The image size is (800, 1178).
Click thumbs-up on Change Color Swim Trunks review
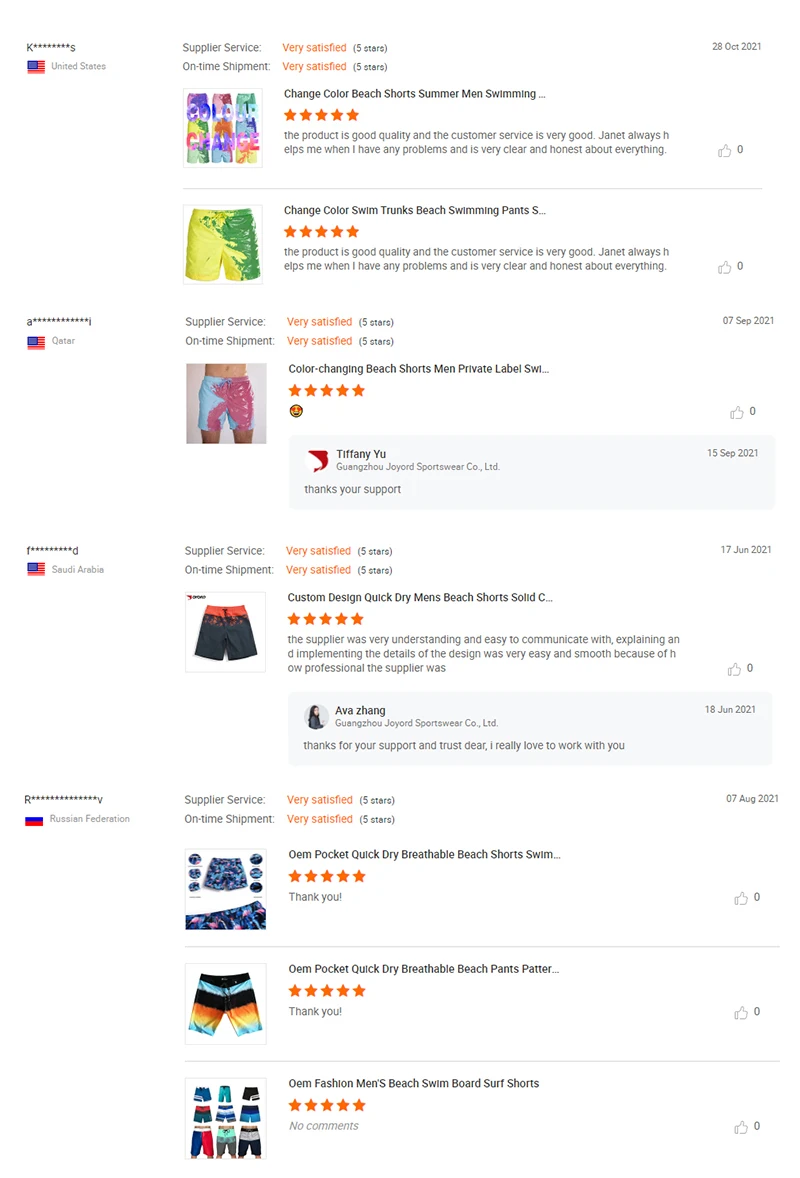724,267
